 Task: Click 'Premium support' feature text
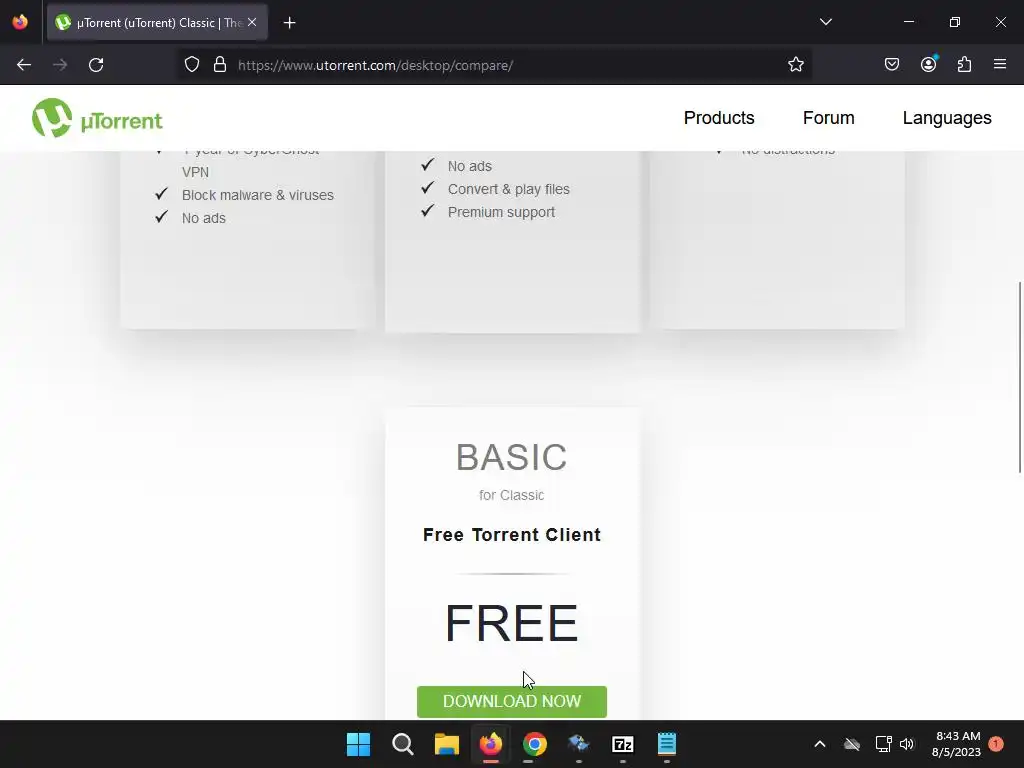point(501,212)
